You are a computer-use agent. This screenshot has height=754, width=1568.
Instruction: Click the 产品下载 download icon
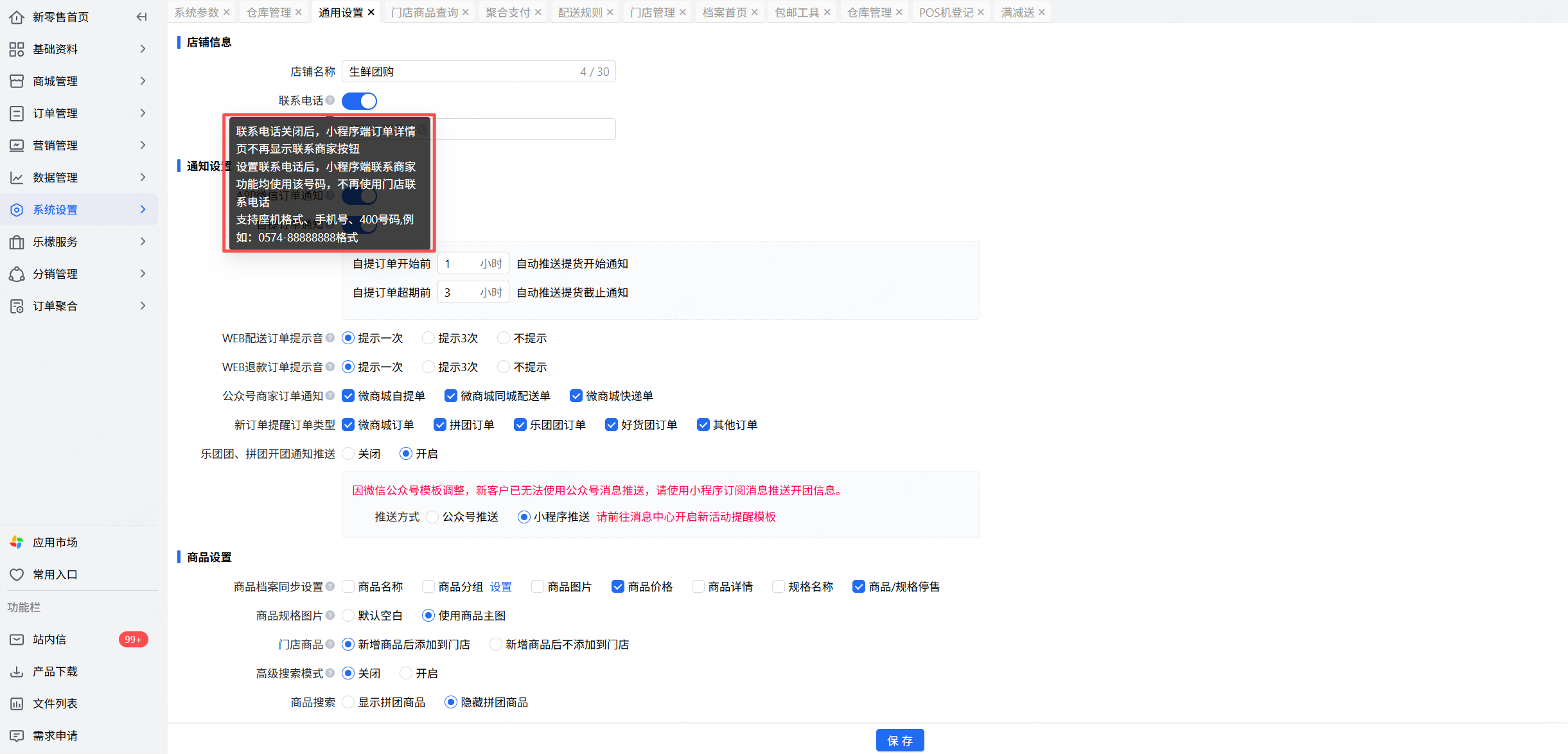coord(17,671)
